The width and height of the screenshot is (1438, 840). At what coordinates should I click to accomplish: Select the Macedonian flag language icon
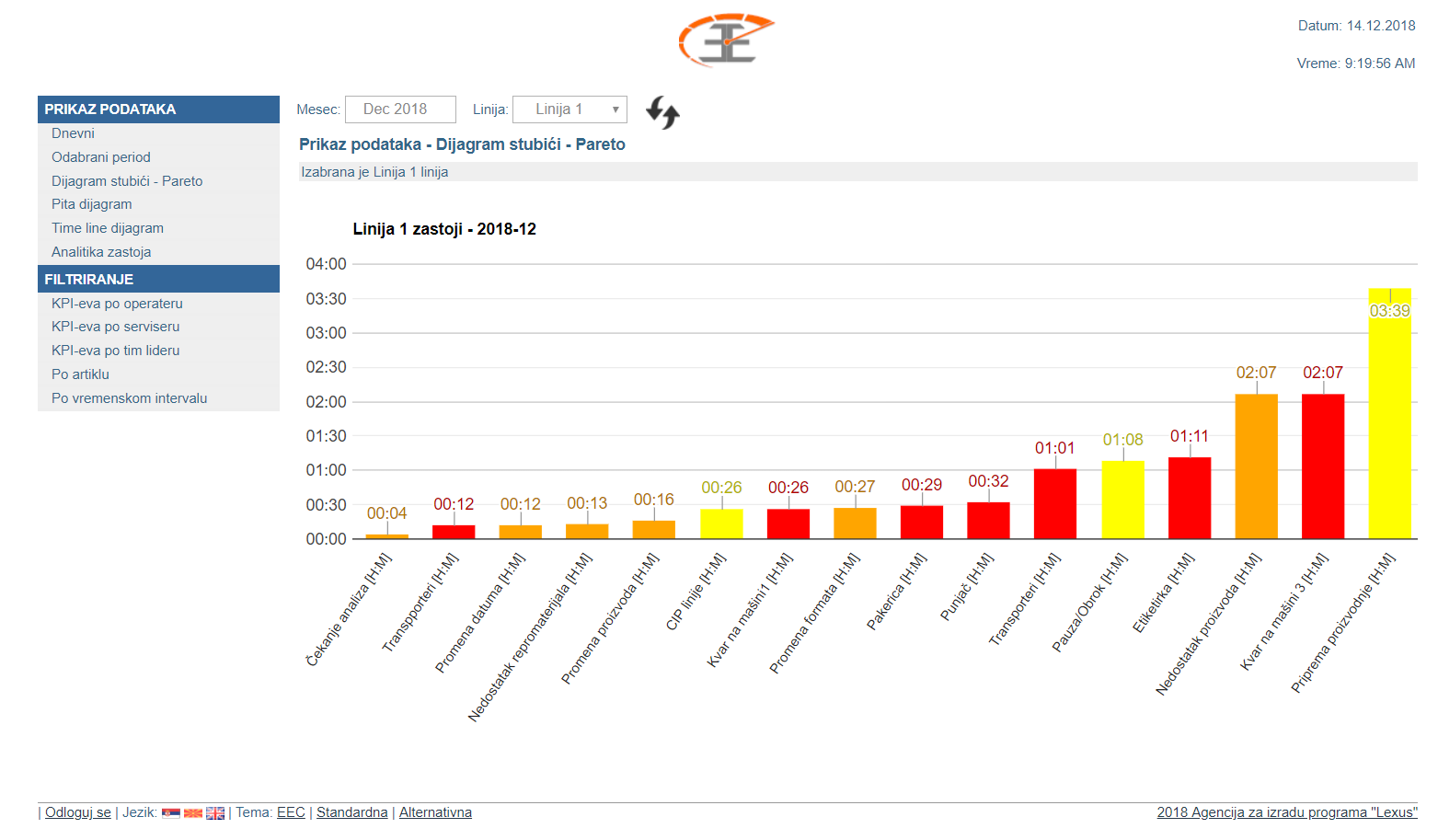pyautogui.click(x=193, y=813)
